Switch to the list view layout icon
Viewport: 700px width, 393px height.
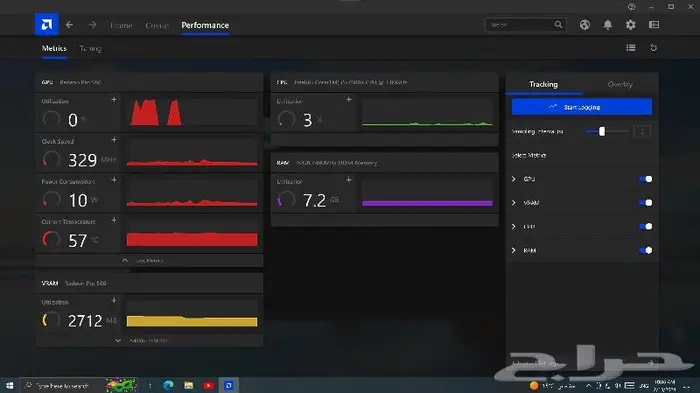point(631,48)
